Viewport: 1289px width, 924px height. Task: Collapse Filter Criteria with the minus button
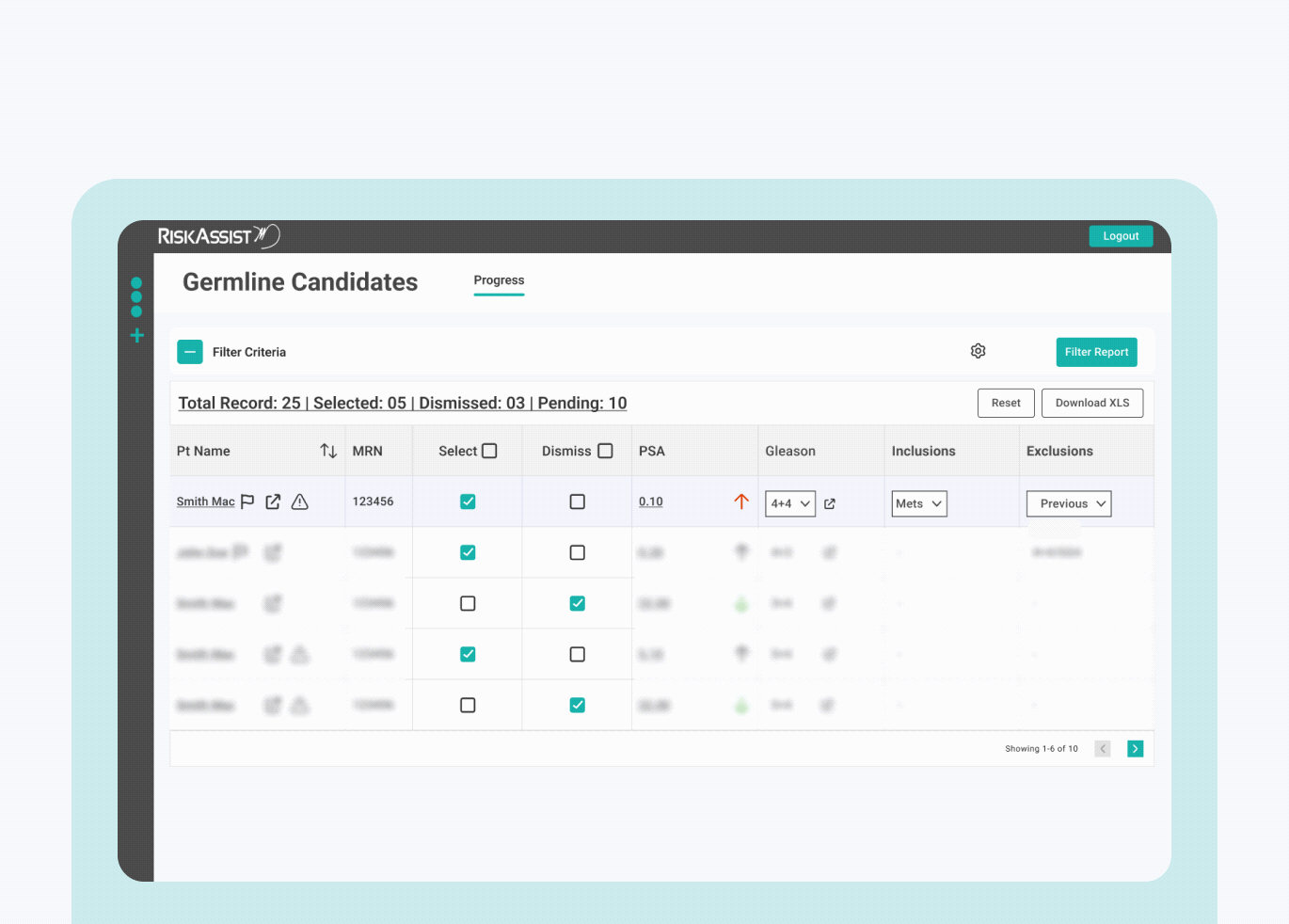[190, 352]
